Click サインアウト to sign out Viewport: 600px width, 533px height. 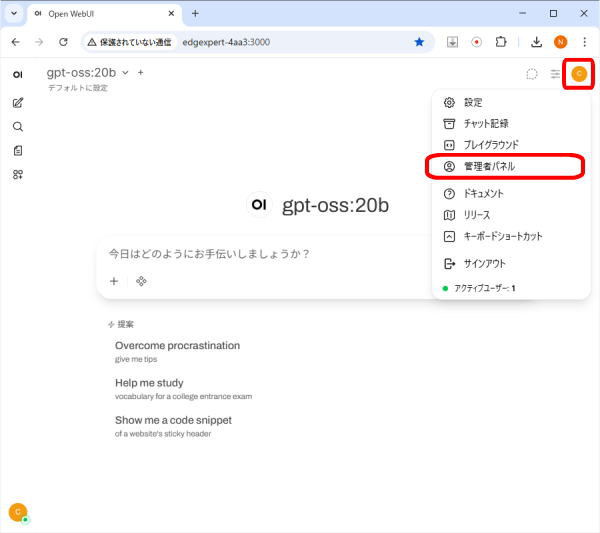(484, 264)
